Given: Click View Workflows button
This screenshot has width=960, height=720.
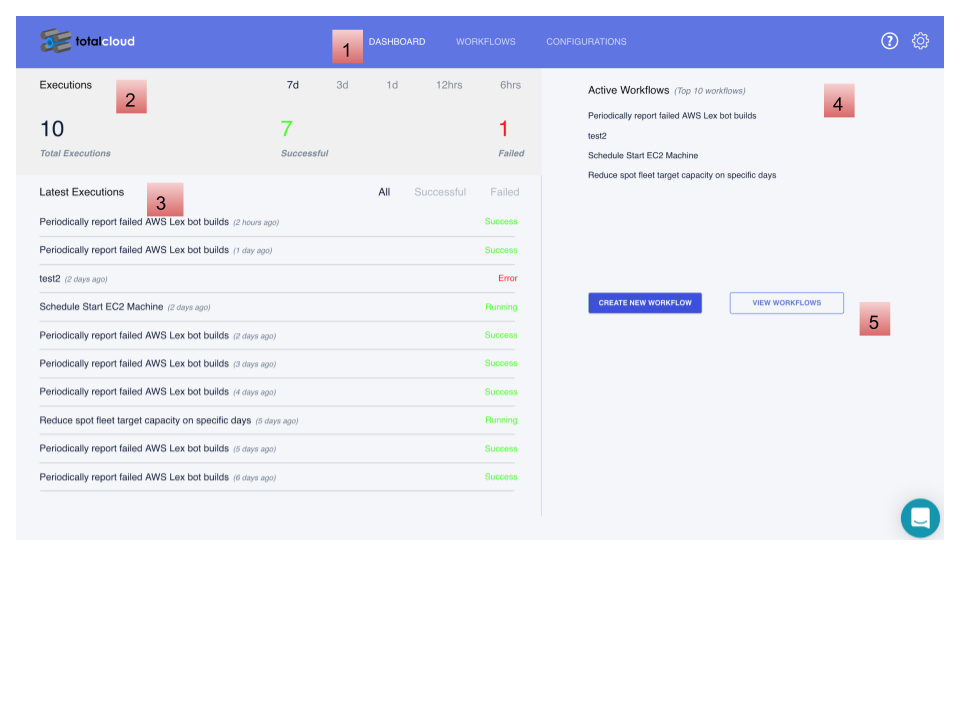Looking at the screenshot, I should click(786, 303).
